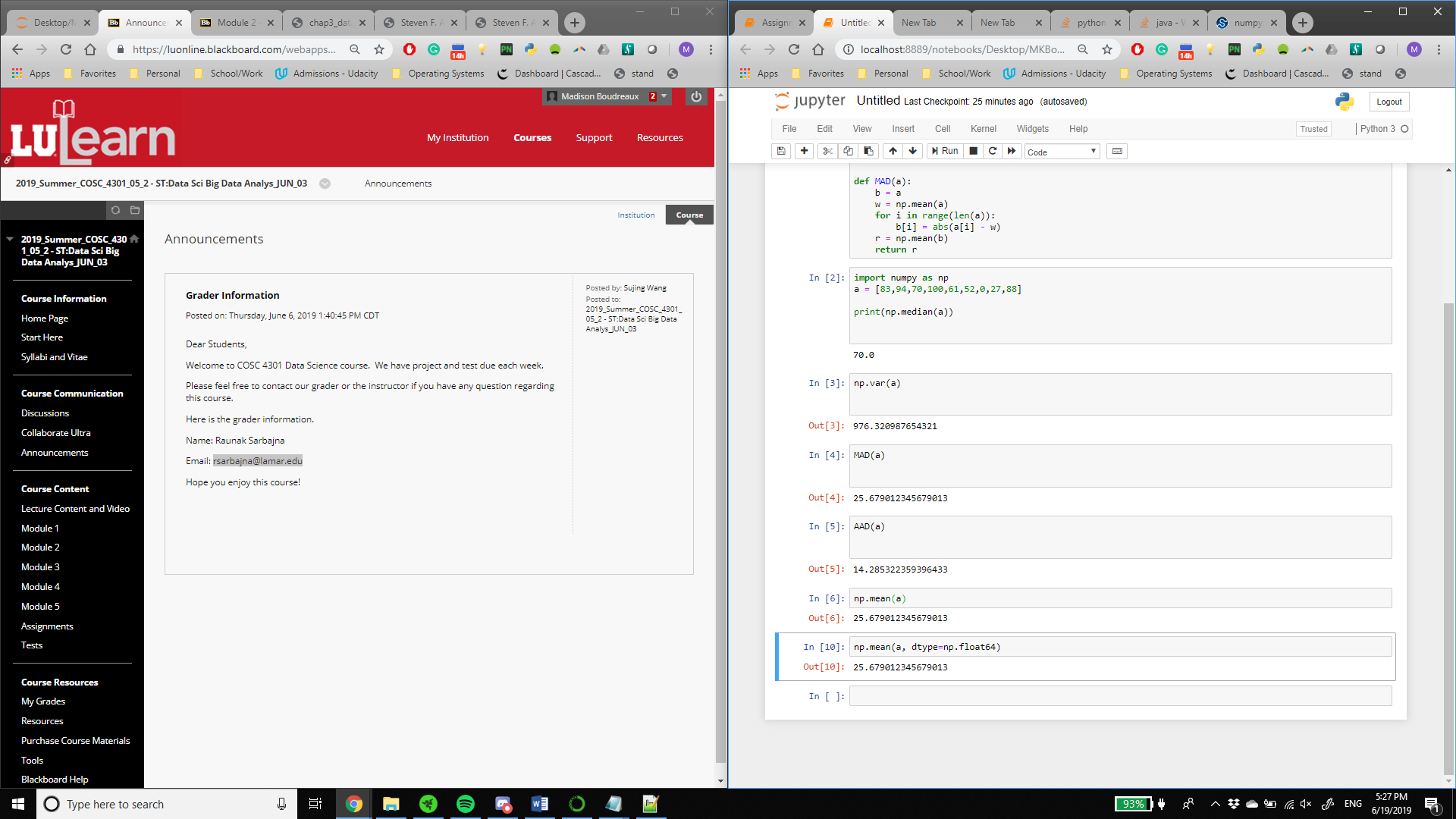
Task: Click the Blackboard logout power icon
Action: (696, 96)
